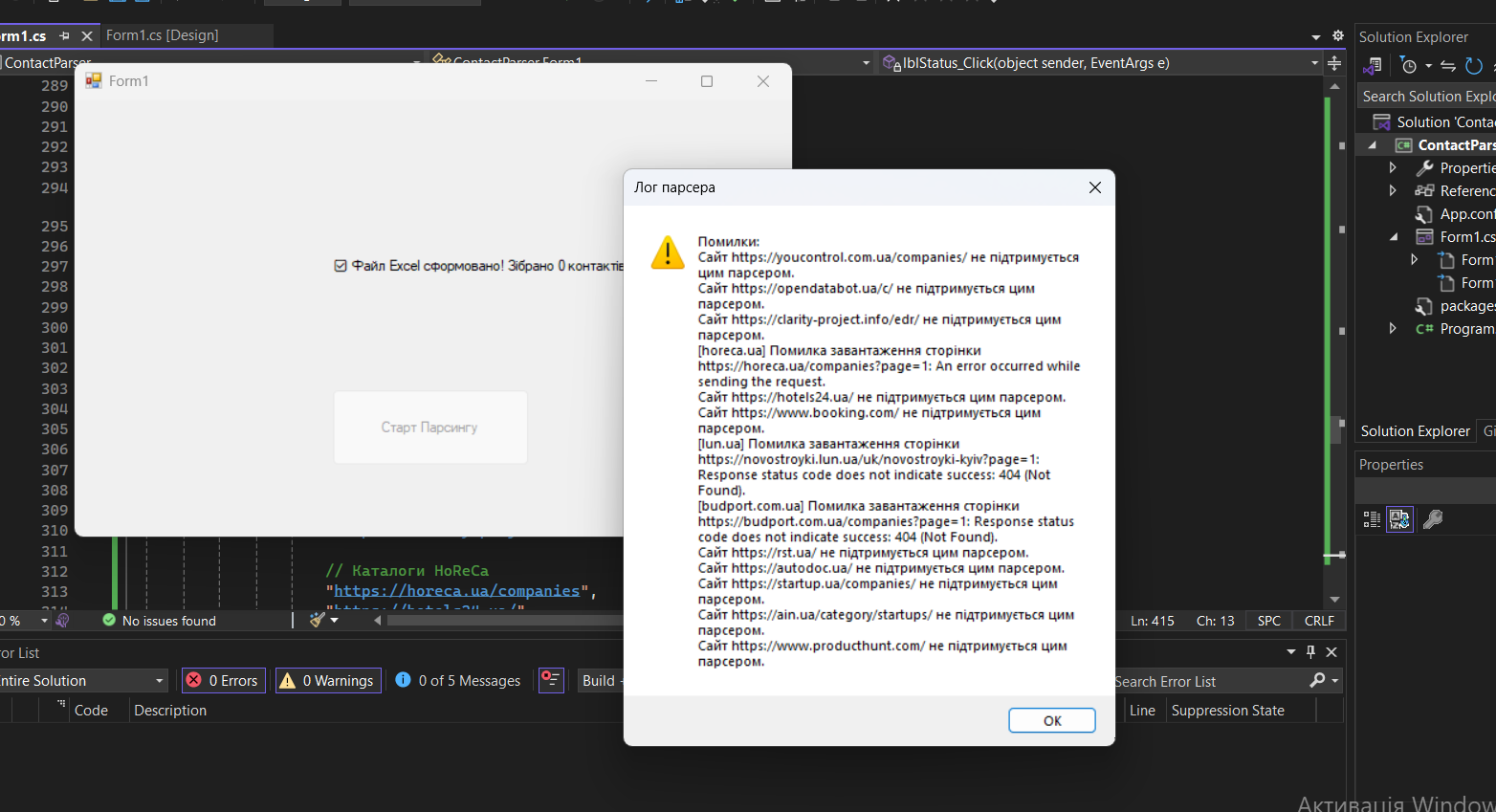Click the Pending Changes Filter clock icon
Screen dimensions: 1496x812
(x=1408, y=66)
